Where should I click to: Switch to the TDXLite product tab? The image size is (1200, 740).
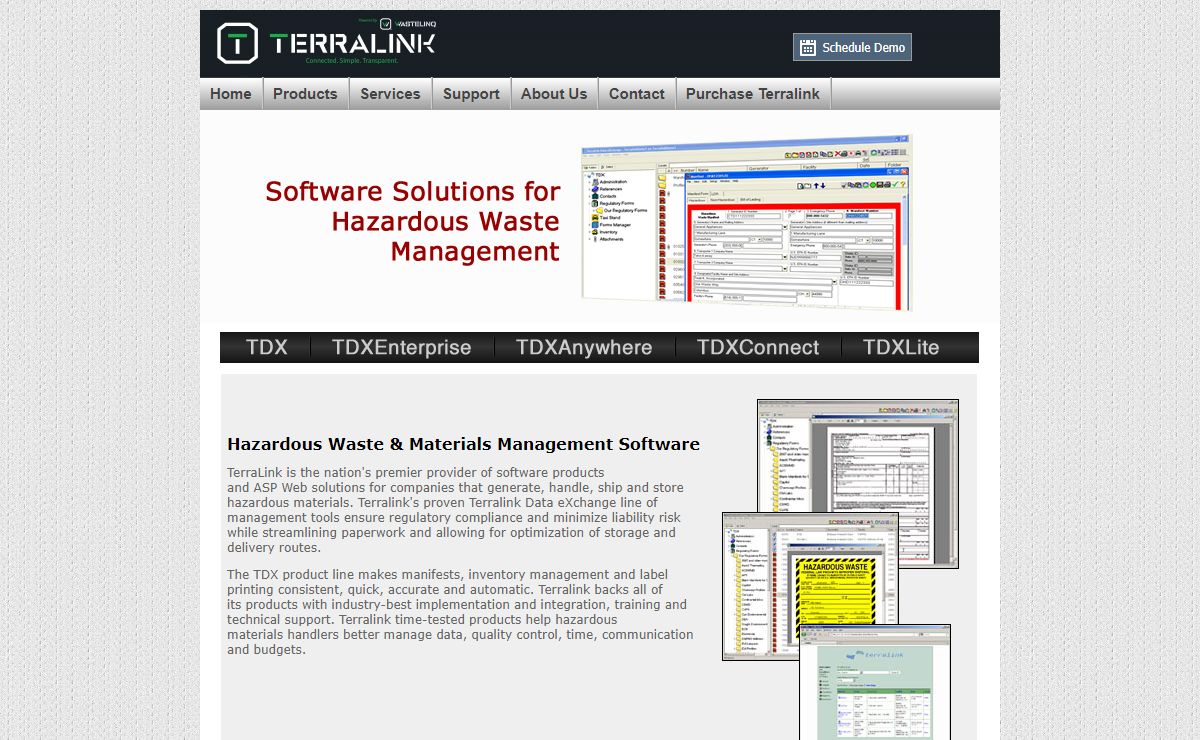901,347
